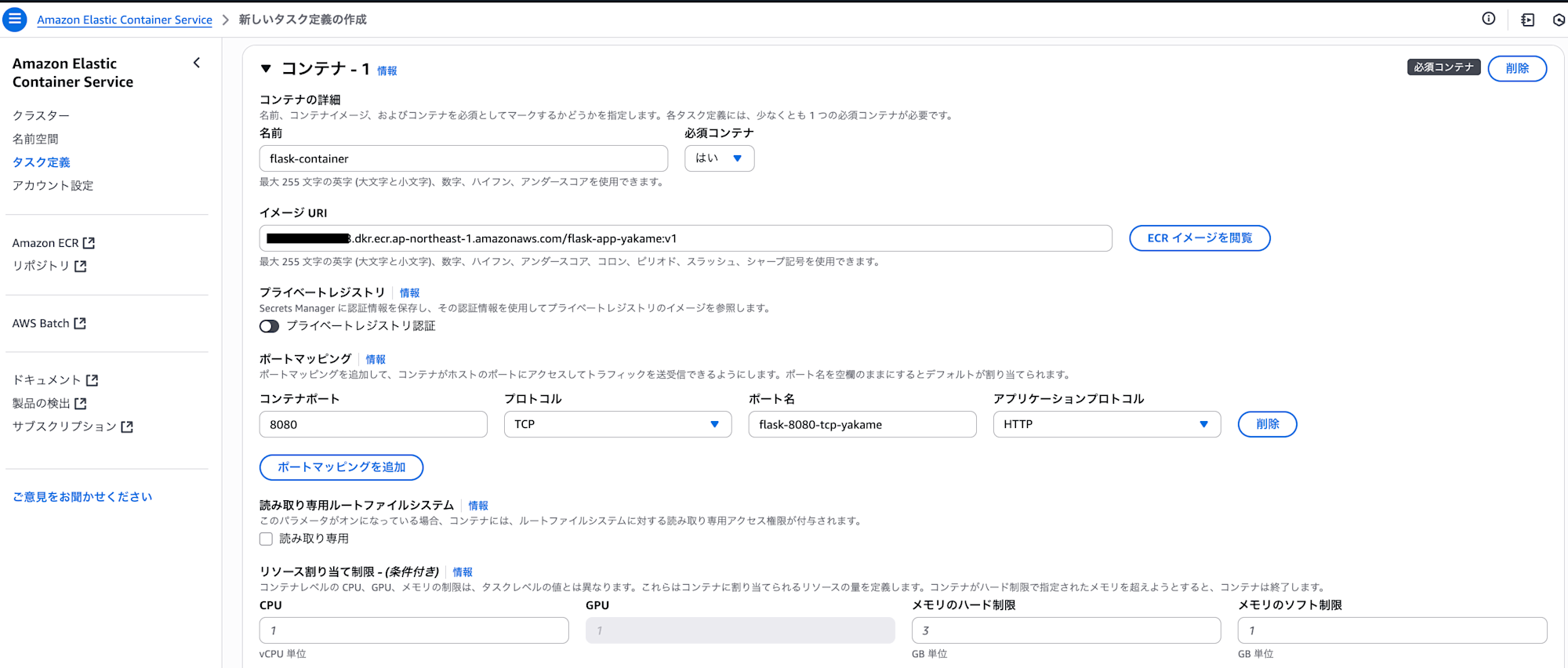Open the プロトコル dropdown showing TCP
This screenshot has height=668, width=1568.
617,424
